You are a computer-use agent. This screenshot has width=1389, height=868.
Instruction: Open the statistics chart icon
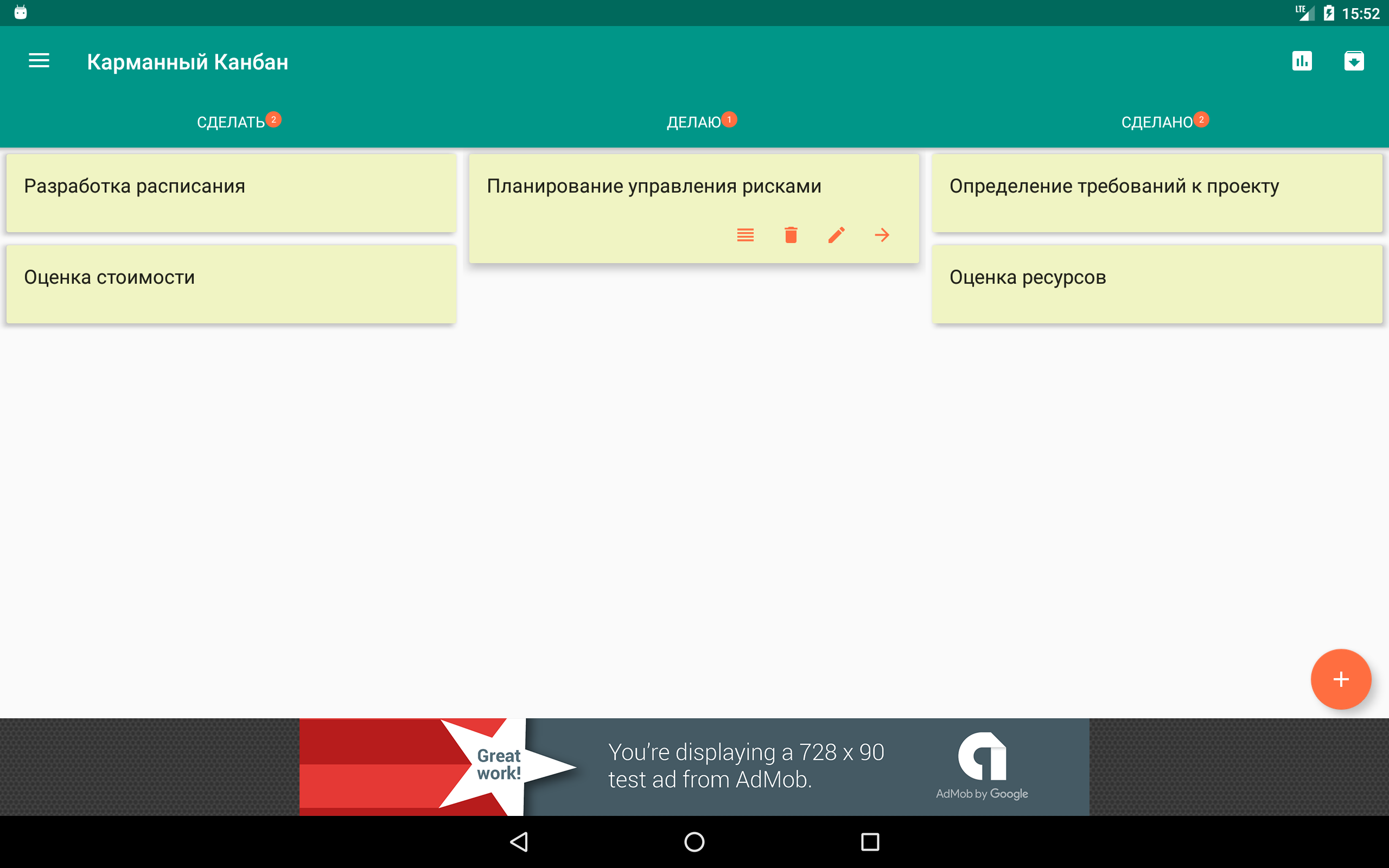tap(1301, 61)
